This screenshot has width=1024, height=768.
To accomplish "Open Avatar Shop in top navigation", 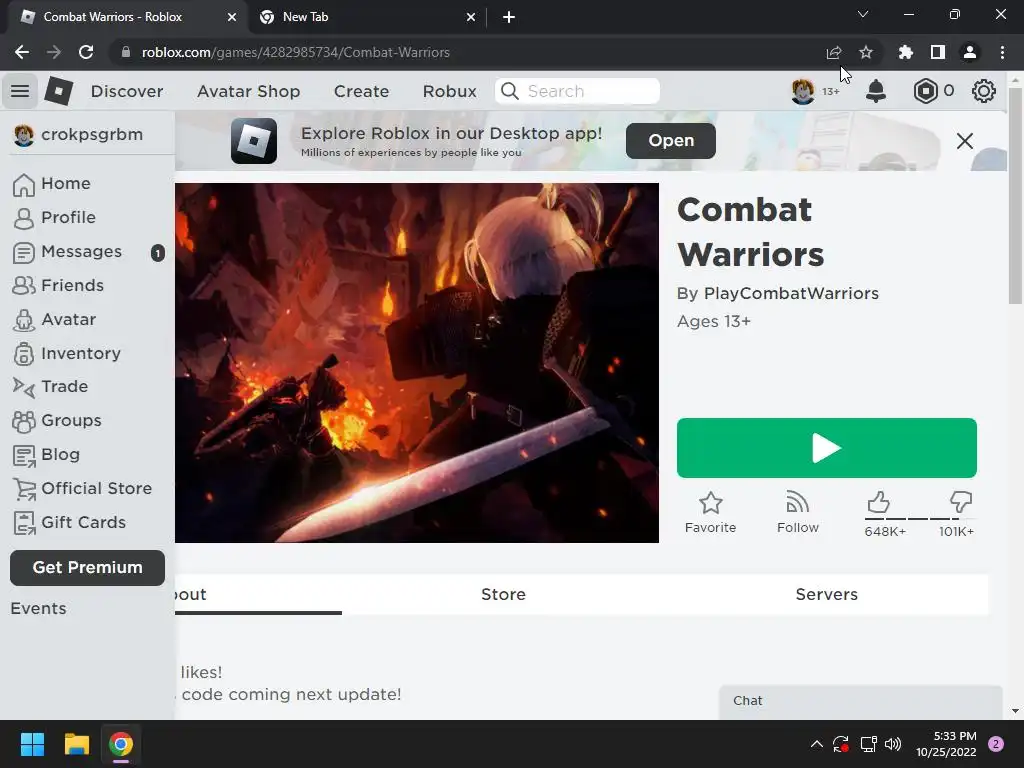I will click(248, 91).
